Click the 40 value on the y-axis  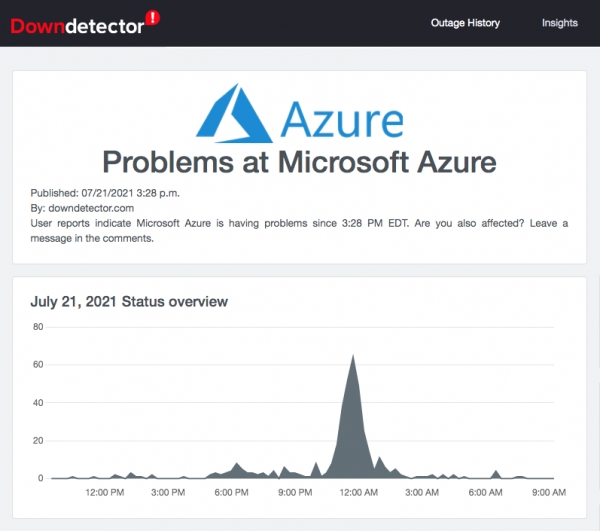pos(38,403)
